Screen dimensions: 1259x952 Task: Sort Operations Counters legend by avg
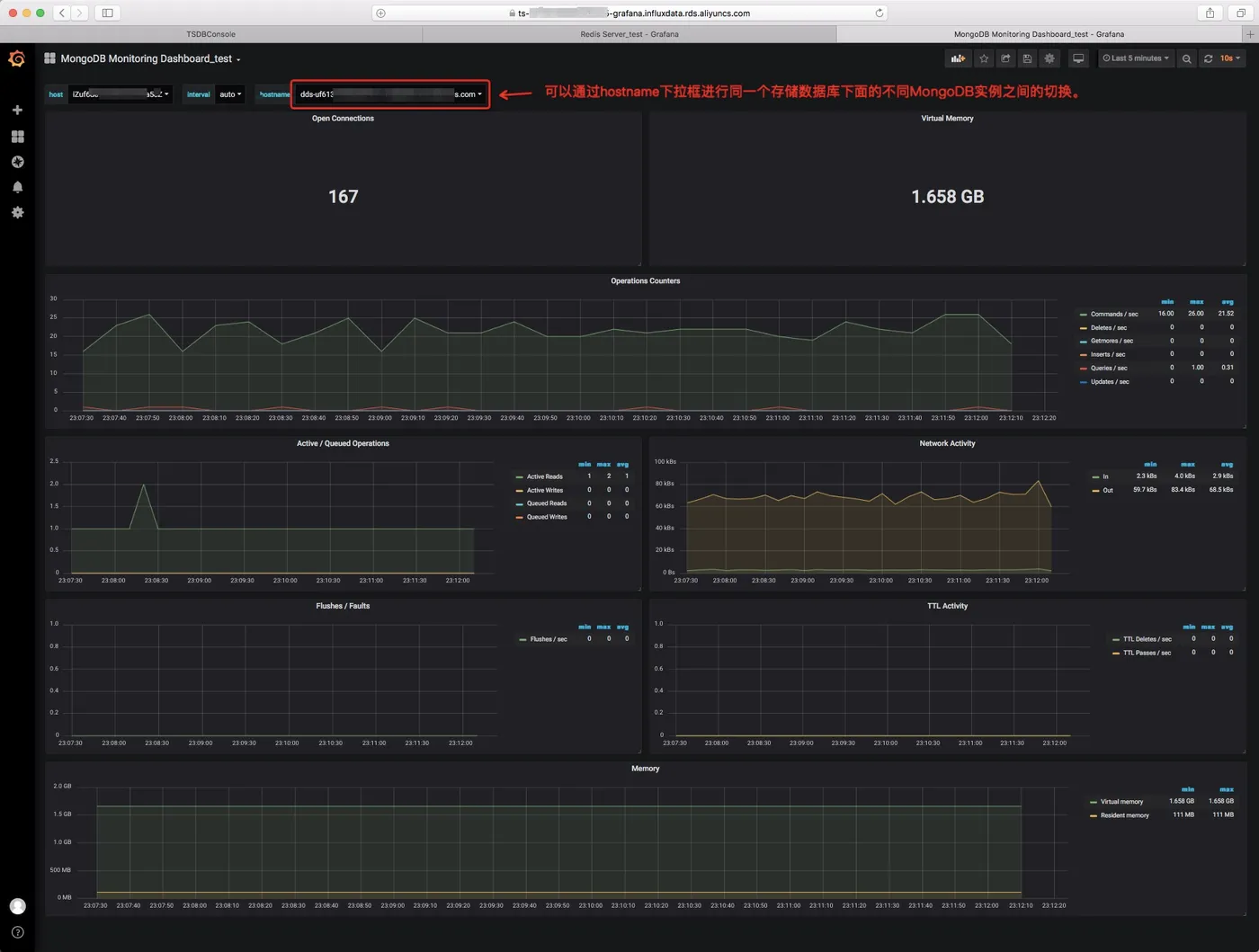[x=1228, y=302]
